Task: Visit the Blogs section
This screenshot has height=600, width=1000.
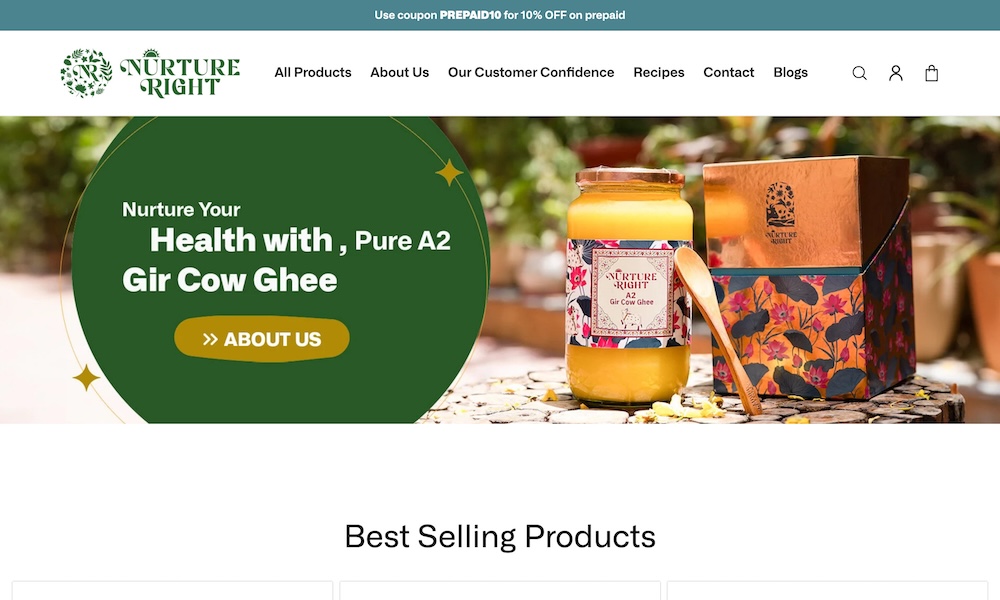Action: (790, 73)
